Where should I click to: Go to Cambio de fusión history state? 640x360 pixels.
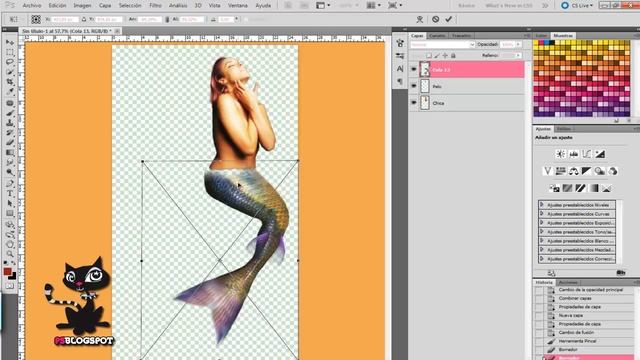[x=576, y=333]
